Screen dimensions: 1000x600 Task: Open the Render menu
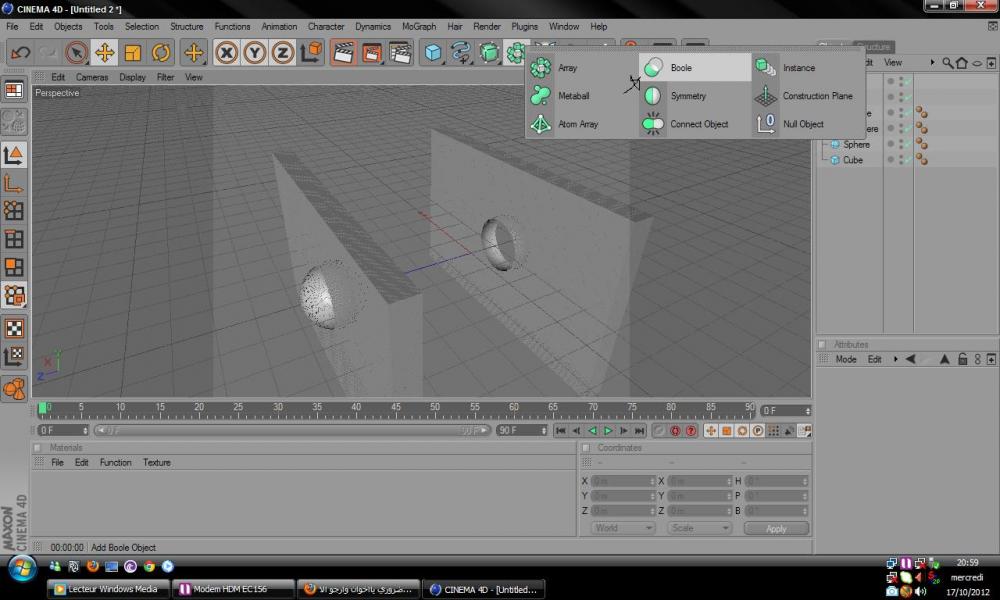tap(487, 26)
